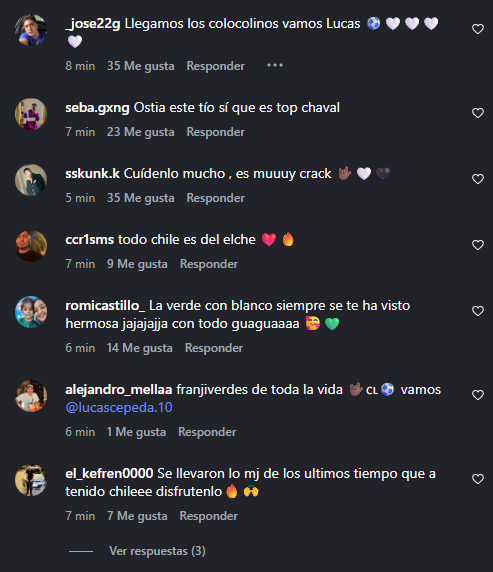Like el_kefren0000's comment heart icon

tap(478, 479)
